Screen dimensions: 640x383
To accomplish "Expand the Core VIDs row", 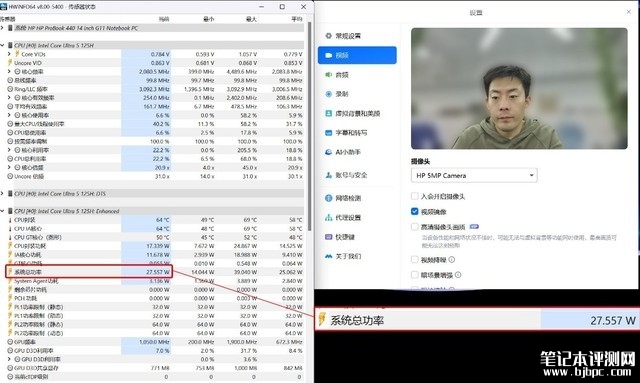I will pyautogui.click(x=9, y=54).
